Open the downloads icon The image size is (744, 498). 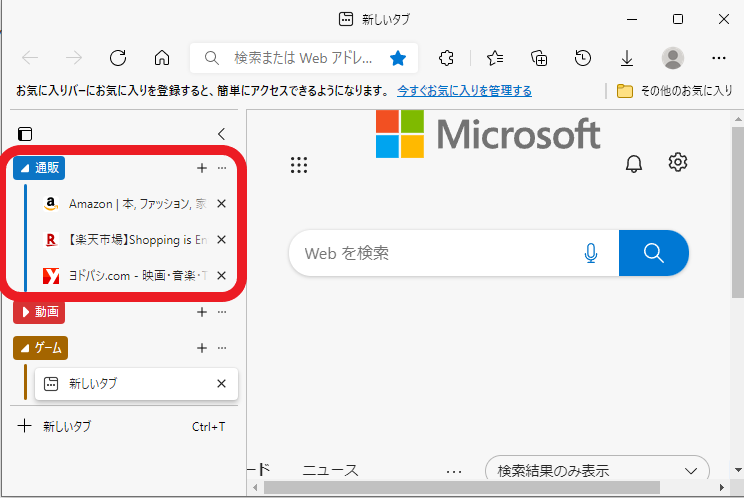click(x=627, y=58)
